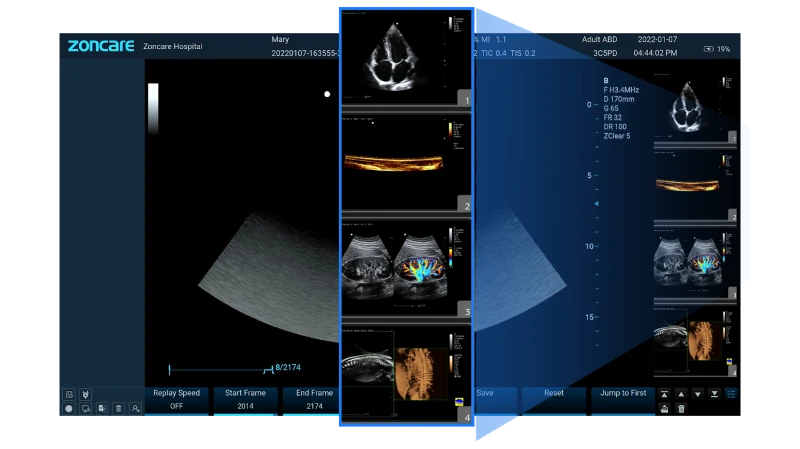Click the time '04:44:02 PM'
The image size is (800, 449).
(655, 53)
